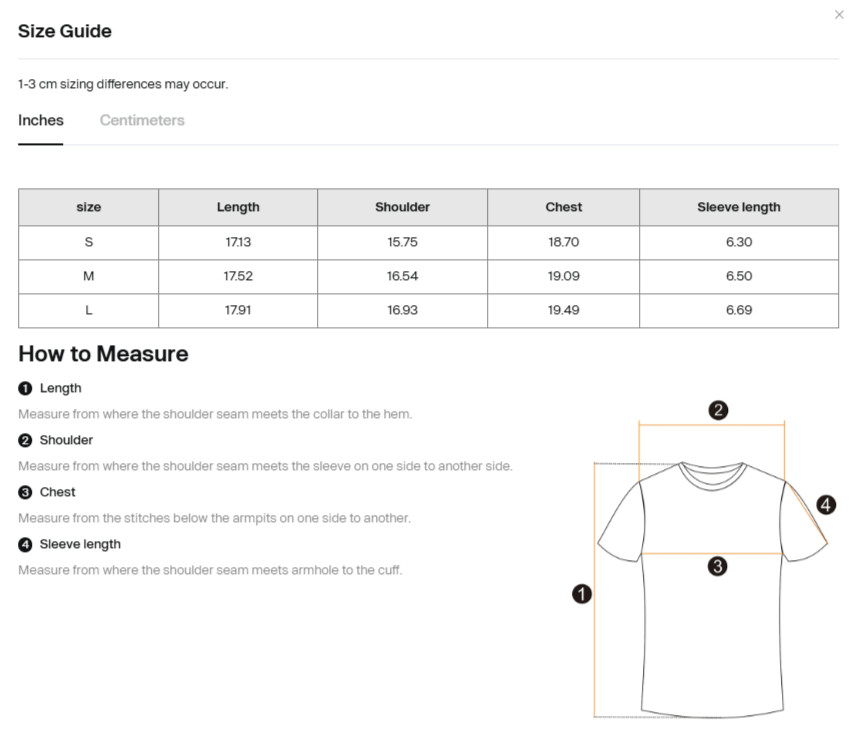Click the Sleeve length marker icon

coord(24,544)
